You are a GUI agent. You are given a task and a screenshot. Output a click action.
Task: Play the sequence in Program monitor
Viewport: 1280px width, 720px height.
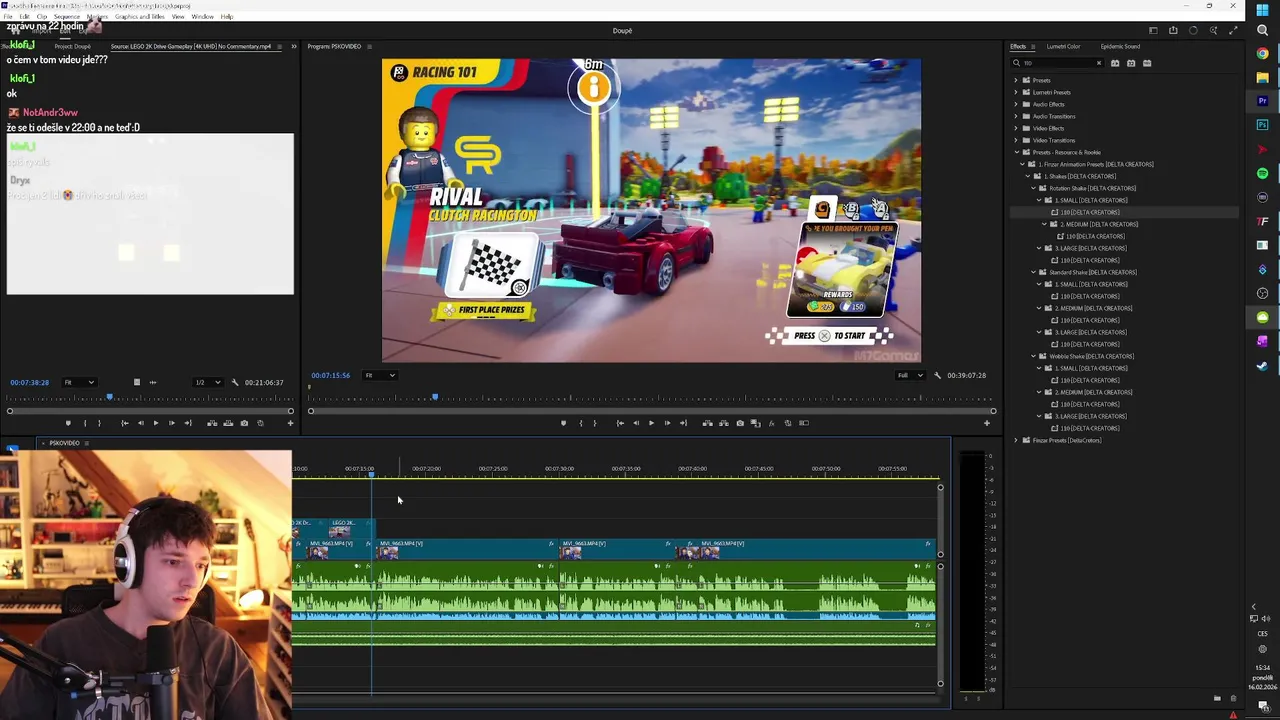(x=651, y=423)
